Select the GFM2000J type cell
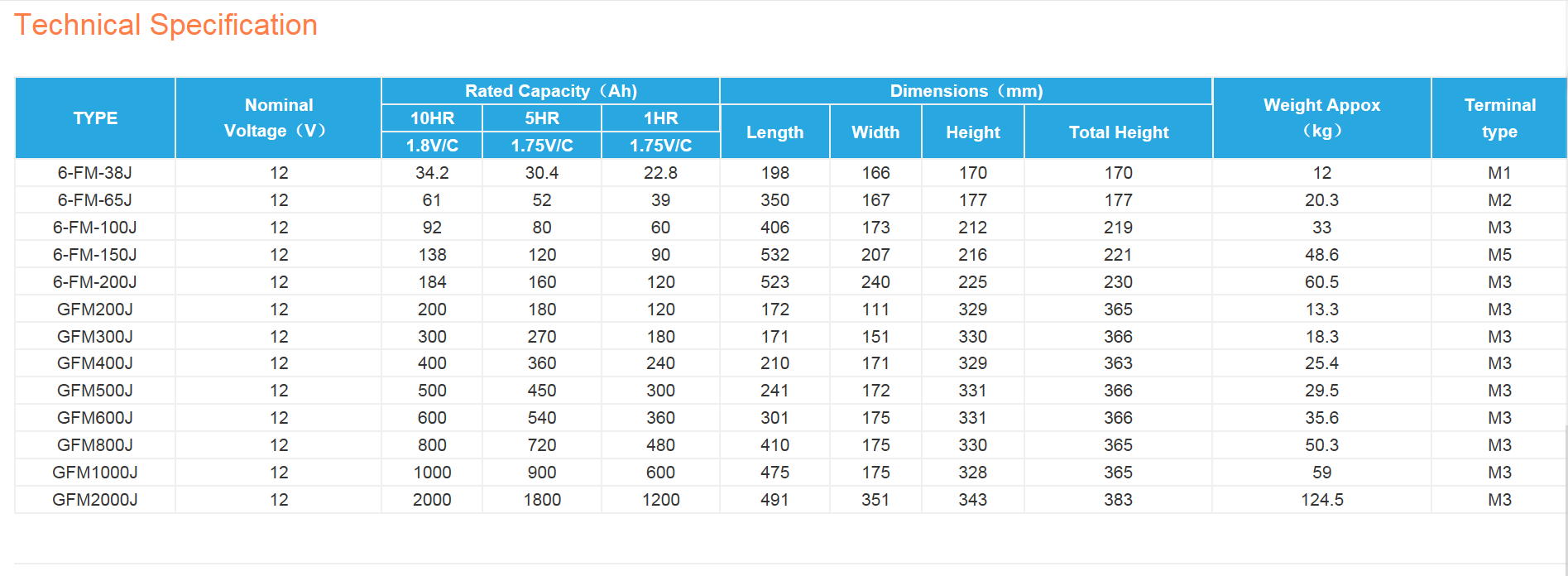 pyautogui.click(x=95, y=500)
